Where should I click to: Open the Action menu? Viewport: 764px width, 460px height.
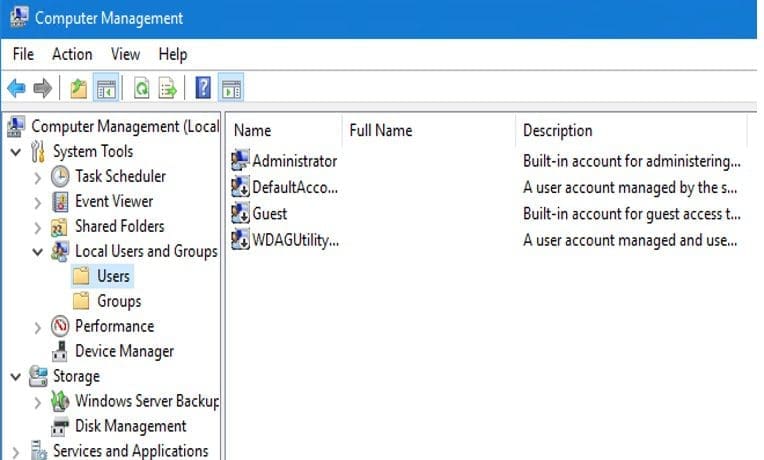pos(72,54)
